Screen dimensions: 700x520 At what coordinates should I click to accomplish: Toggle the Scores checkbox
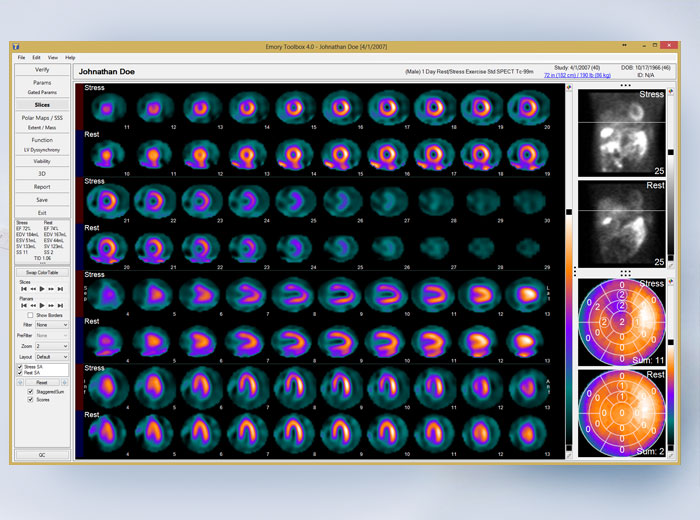click(x=30, y=400)
